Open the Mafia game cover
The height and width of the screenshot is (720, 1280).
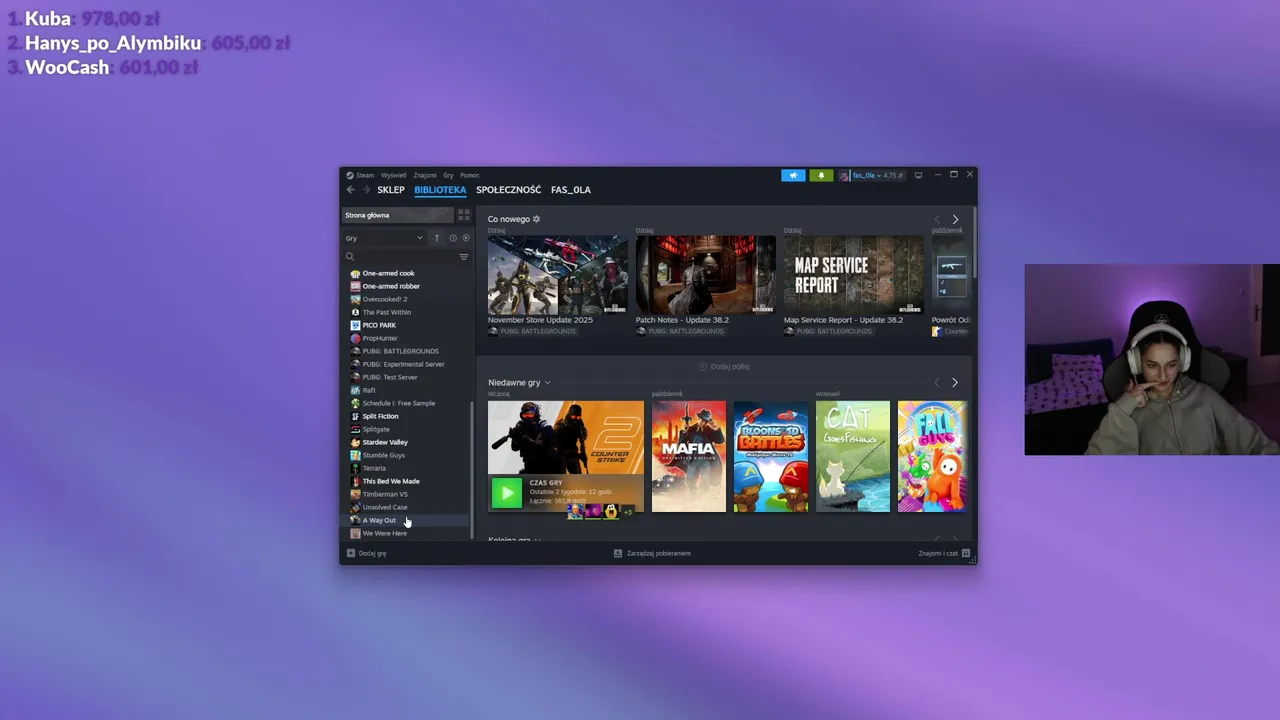tap(689, 456)
